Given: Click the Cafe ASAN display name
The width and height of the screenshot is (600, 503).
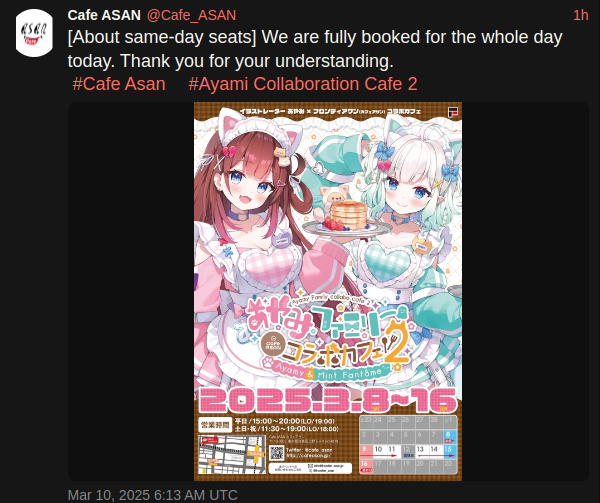Looking at the screenshot, I should [104, 15].
